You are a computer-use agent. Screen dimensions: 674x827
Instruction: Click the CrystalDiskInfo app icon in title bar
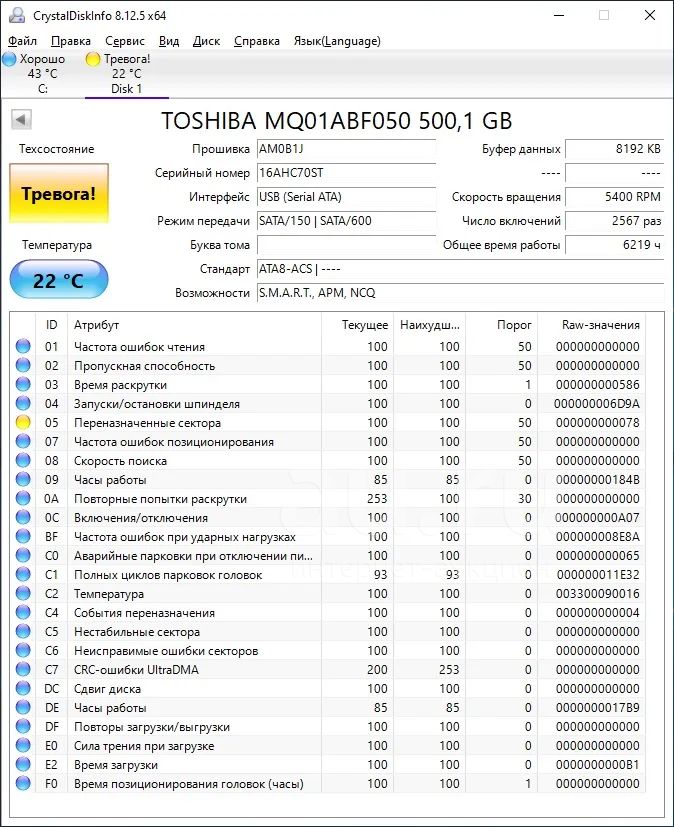pyautogui.click(x=17, y=15)
